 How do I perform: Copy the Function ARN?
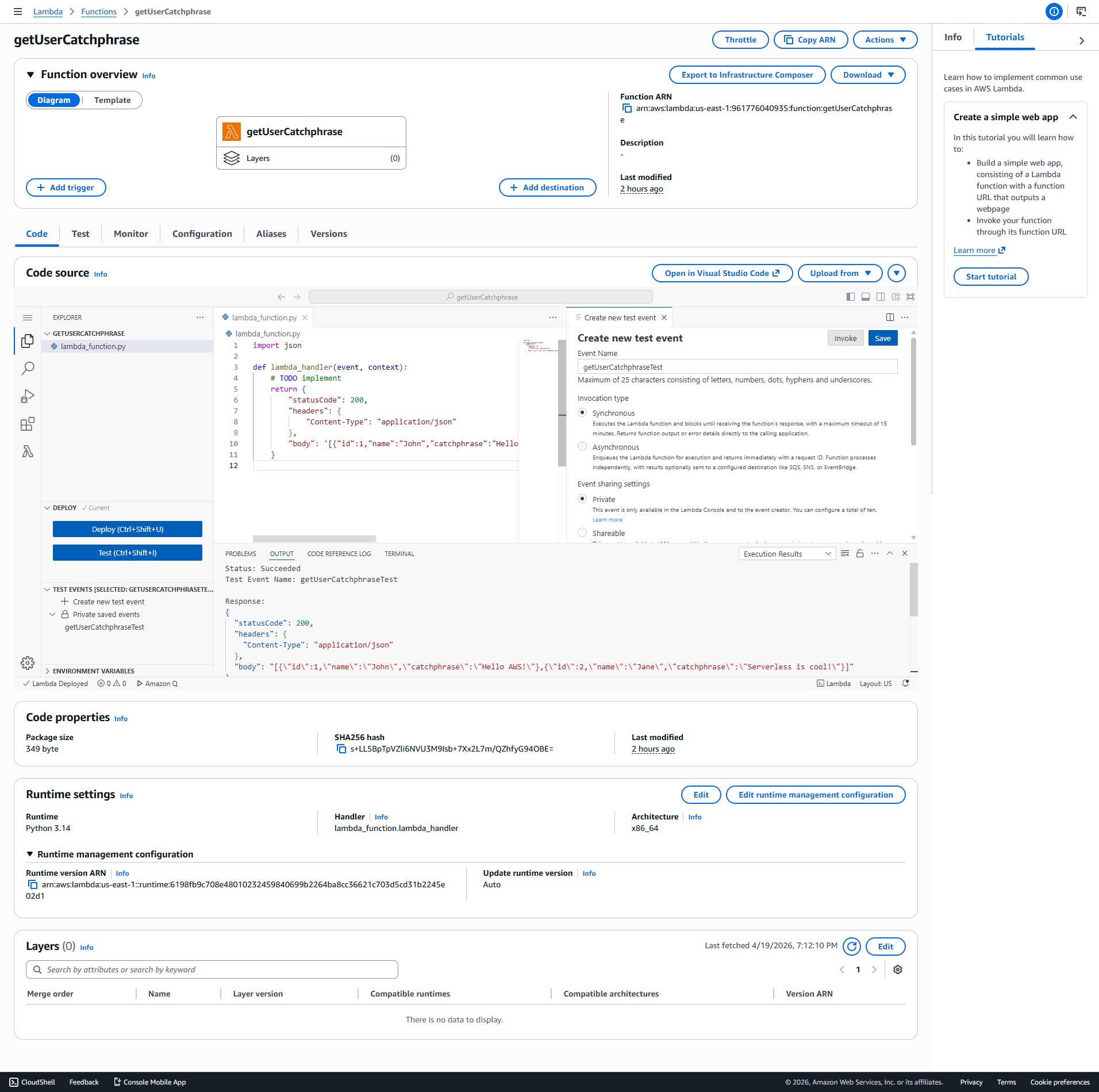[627, 108]
